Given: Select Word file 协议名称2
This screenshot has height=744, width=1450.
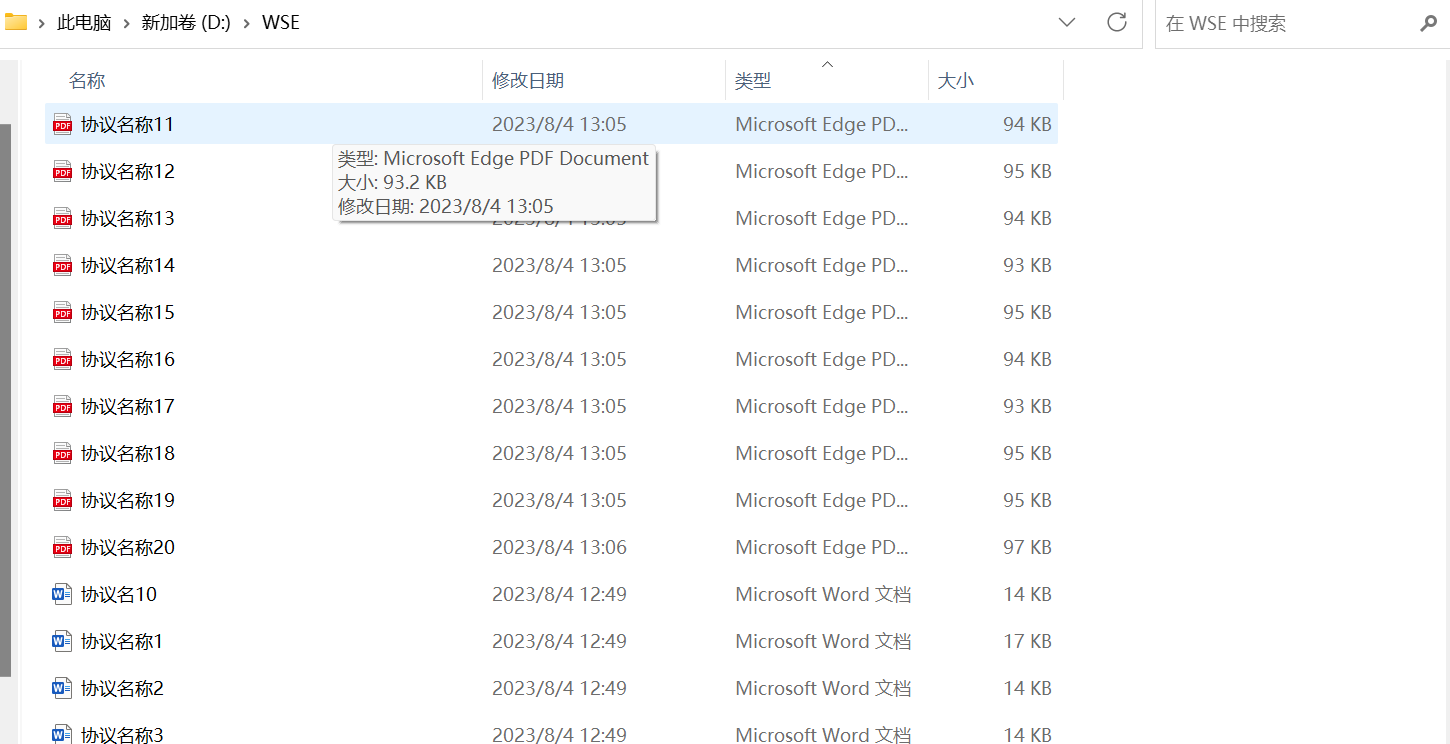Looking at the screenshot, I should 551,689.
